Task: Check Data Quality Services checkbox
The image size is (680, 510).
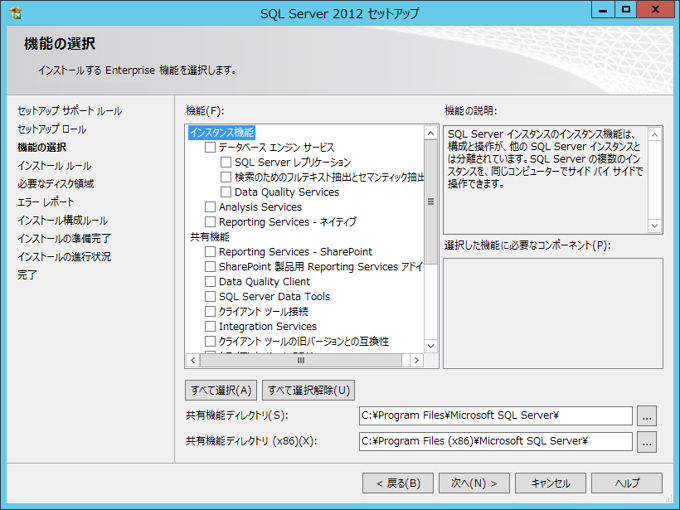Action: click(x=226, y=192)
